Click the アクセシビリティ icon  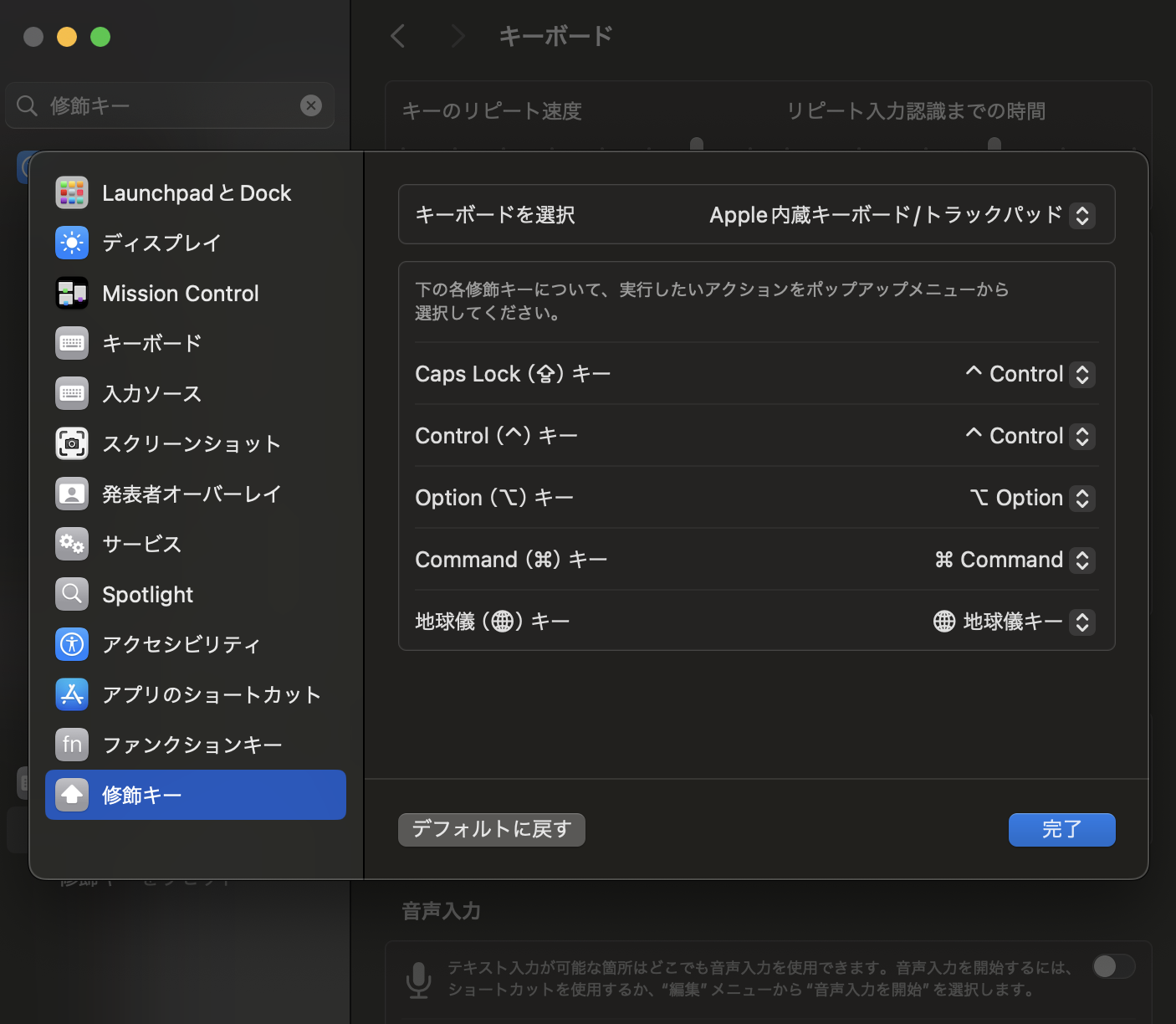coord(72,644)
